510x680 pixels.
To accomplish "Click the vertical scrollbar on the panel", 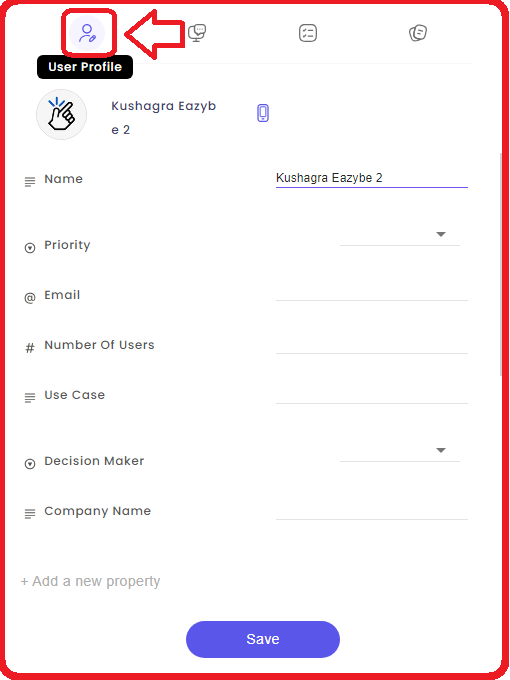I will tap(502, 265).
